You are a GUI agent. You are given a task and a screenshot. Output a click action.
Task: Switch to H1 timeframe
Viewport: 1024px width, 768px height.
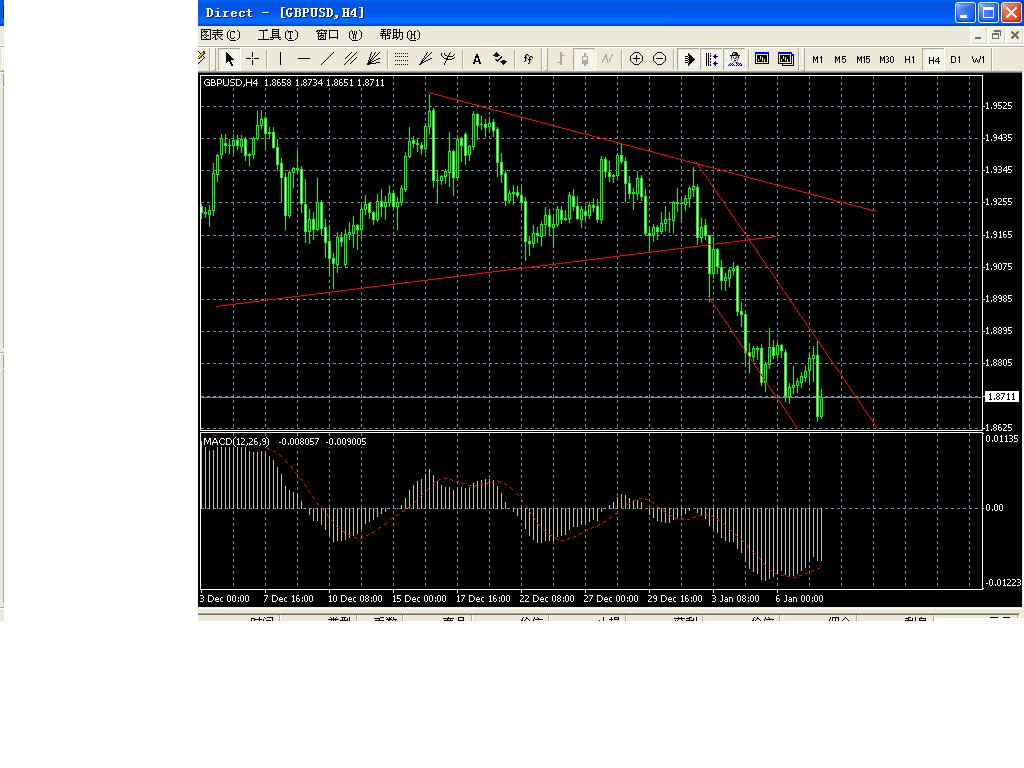pyautogui.click(x=910, y=59)
